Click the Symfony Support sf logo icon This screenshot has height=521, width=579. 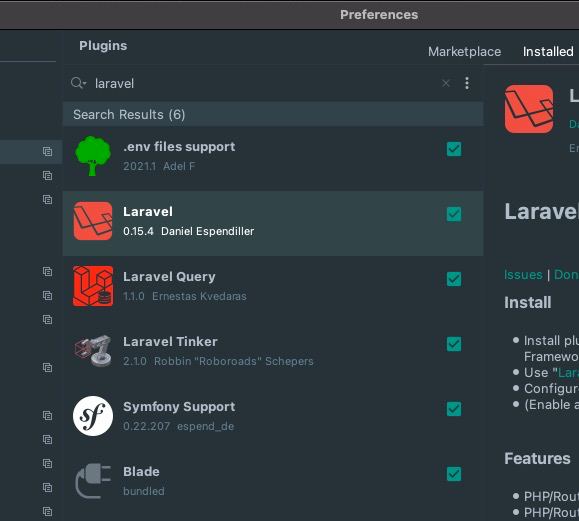93,416
